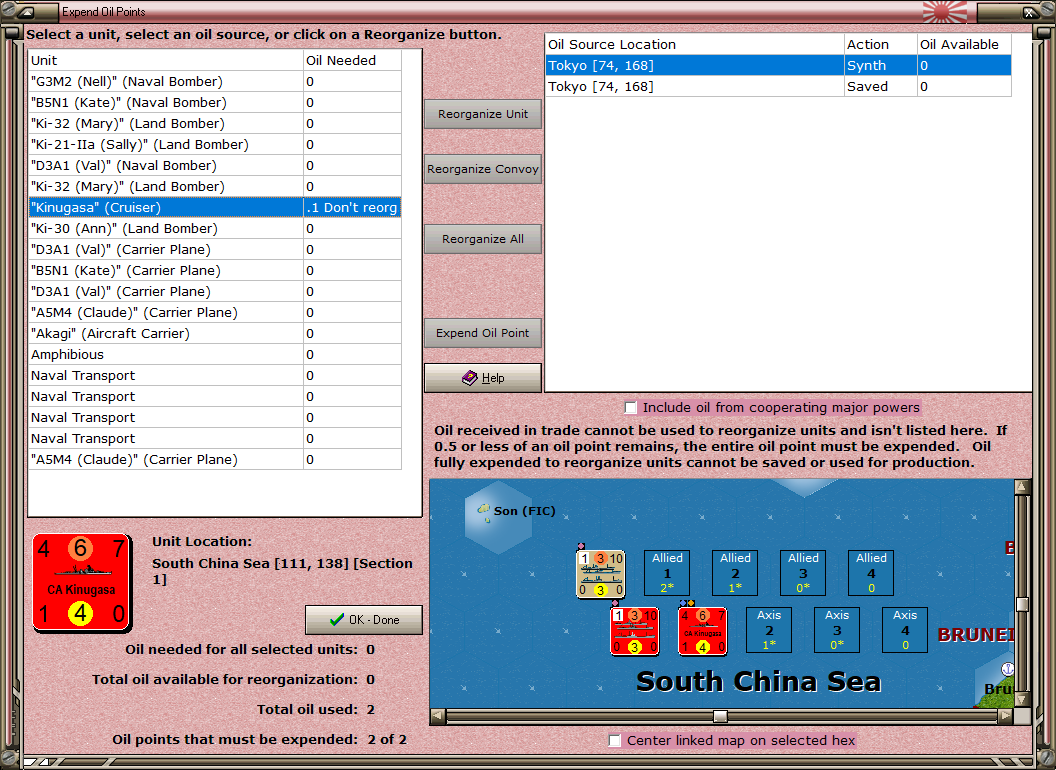1056x770 pixels.
Task: Click the Reorganize Convoy button
Action: (x=483, y=169)
